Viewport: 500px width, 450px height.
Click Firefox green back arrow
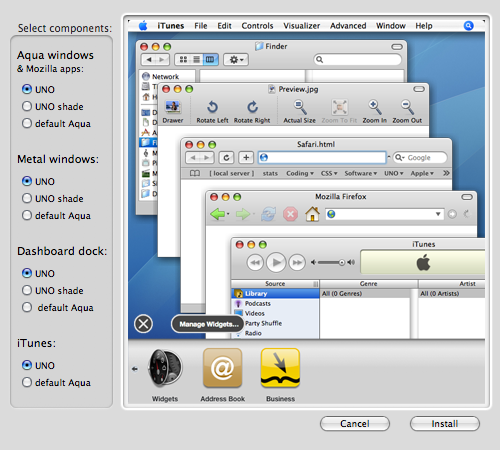coord(217,214)
